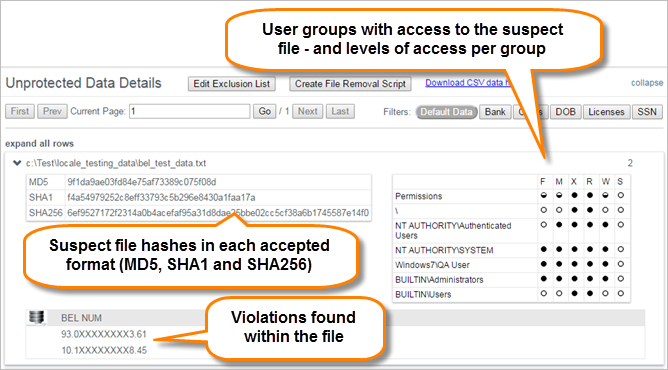Click the M column header in permissions

[x=559, y=182]
